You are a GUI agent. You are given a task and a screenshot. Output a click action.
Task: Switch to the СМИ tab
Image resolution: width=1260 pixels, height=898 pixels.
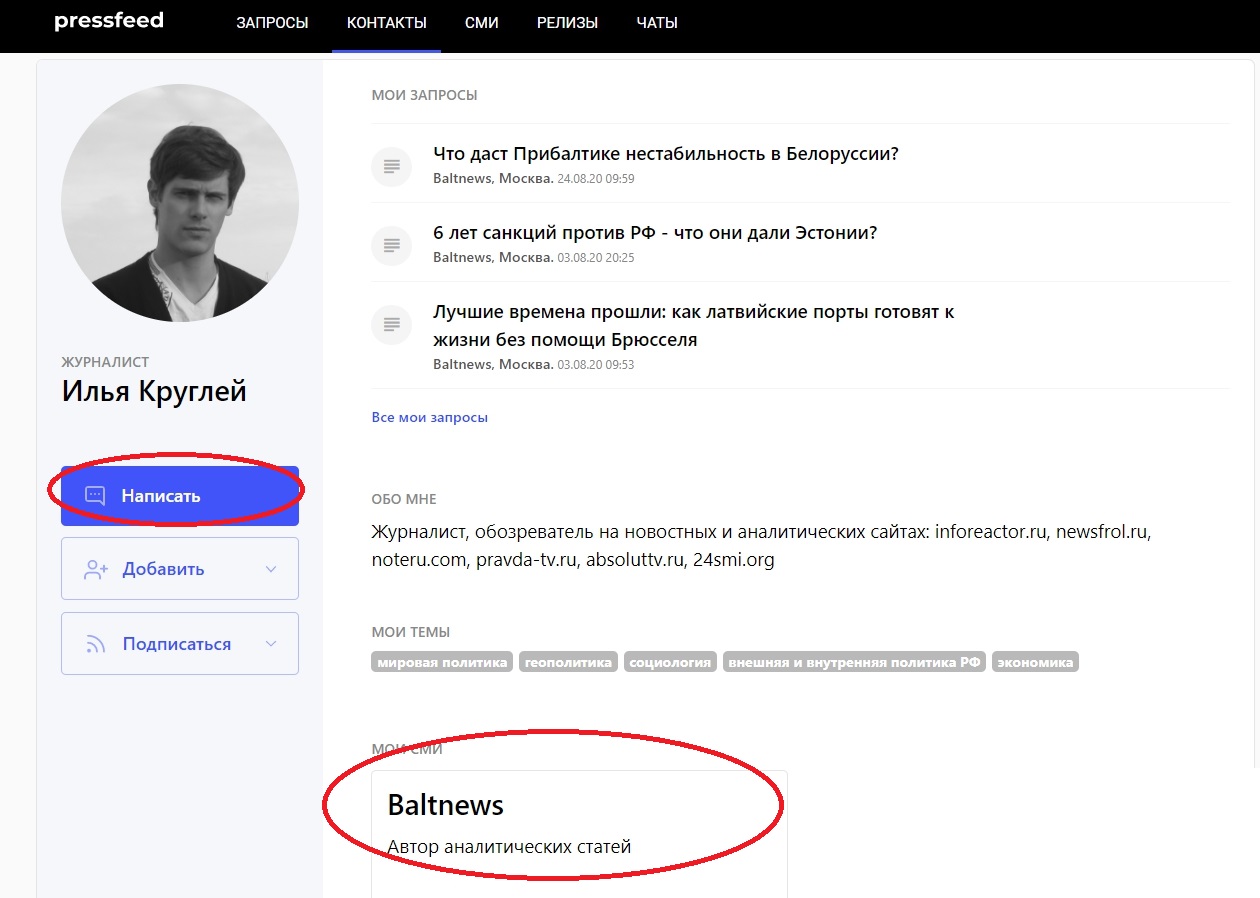click(x=481, y=23)
